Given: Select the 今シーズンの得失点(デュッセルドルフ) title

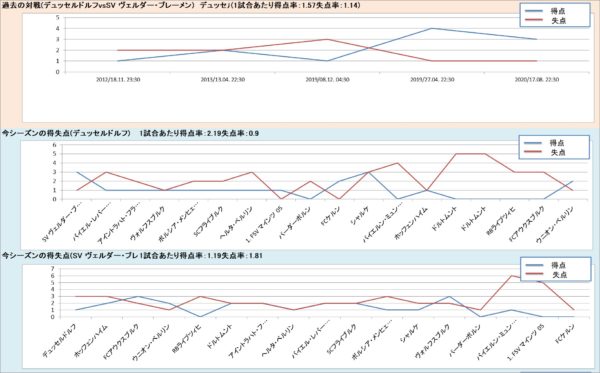Looking at the screenshot, I should pyautogui.click(x=67, y=134).
